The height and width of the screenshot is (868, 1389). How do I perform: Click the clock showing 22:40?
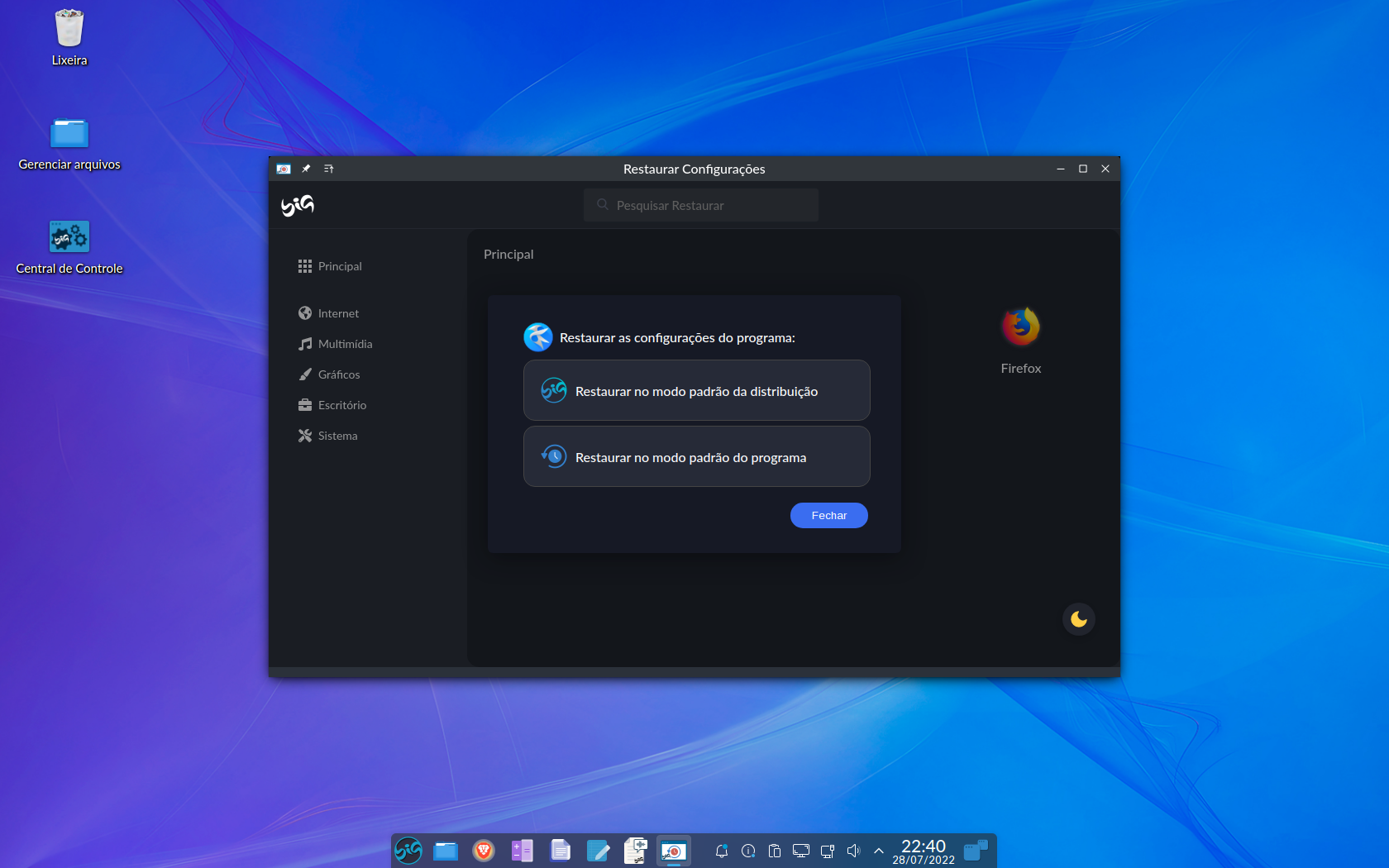pyautogui.click(x=924, y=851)
